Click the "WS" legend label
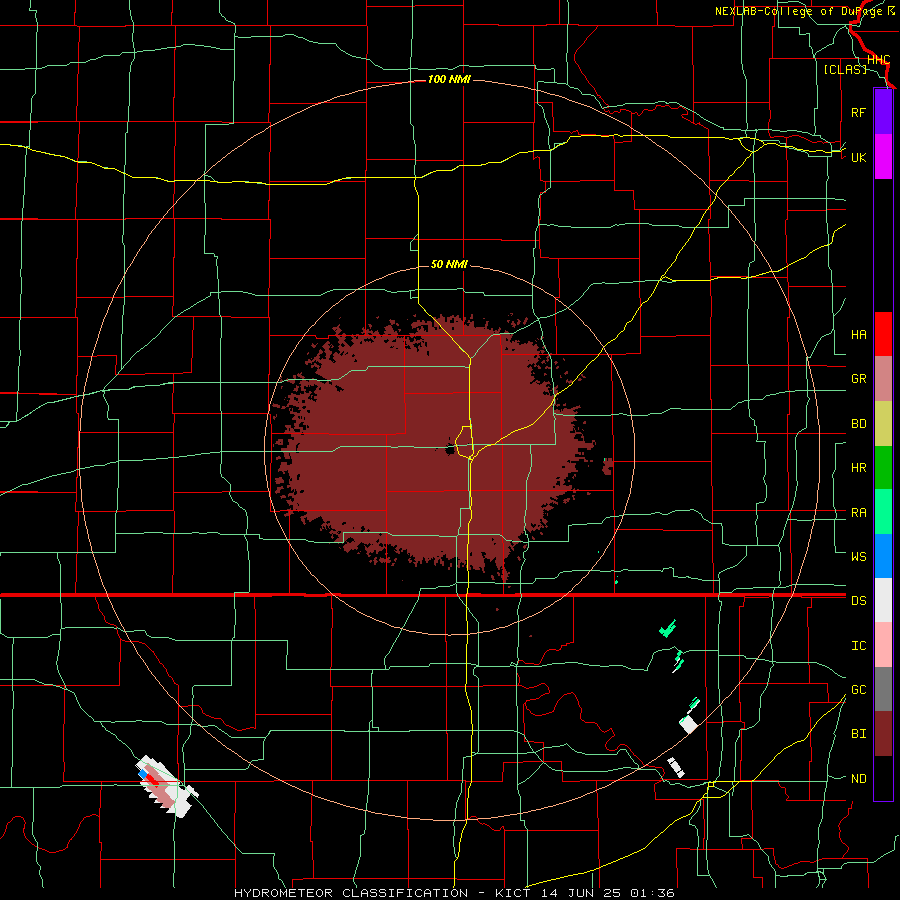The height and width of the screenshot is (900, 900). click(x=858, y=557)
